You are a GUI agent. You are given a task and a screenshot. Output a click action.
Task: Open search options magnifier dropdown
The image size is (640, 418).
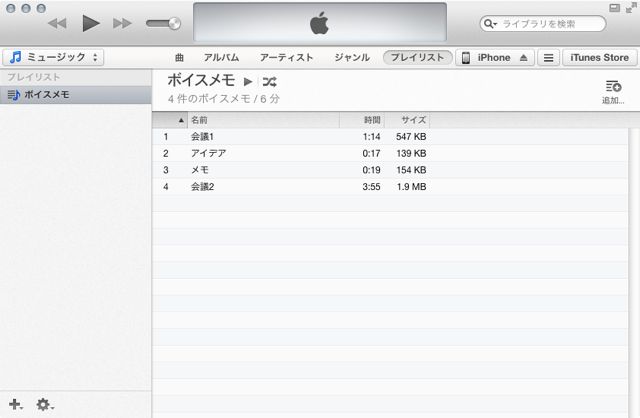tap(490, 24)
